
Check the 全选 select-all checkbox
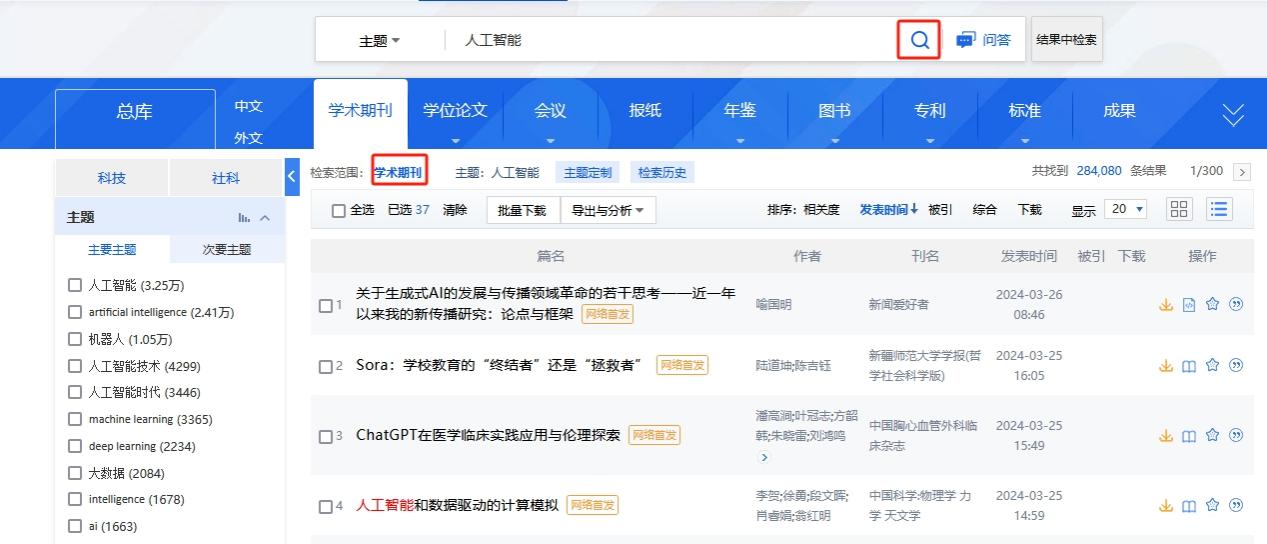(339, 211)
